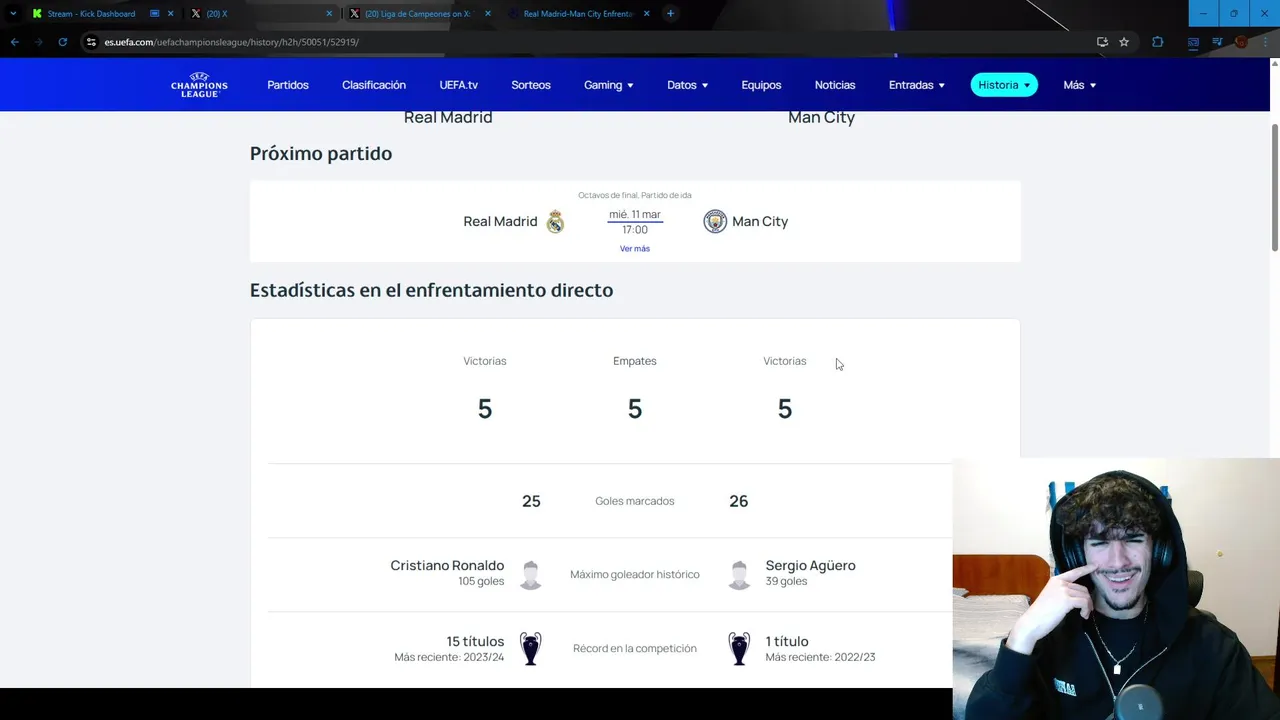The height and width of the screenshot is (720, 1280).
Task: Click the page vertical scrollbar thumb
Action: pyautogui.click(x=1275, y=187)
